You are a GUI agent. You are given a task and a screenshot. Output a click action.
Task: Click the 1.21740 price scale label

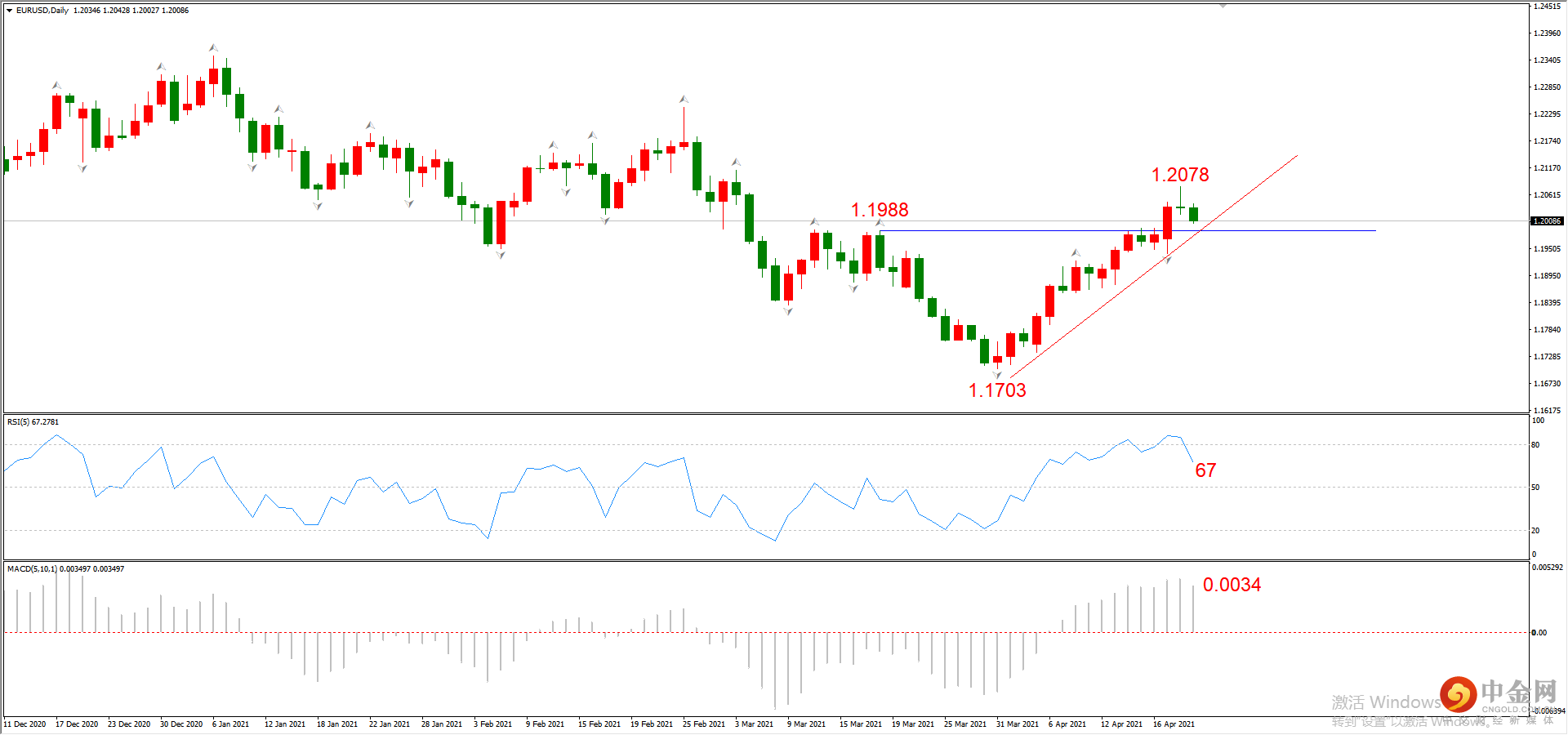point(1547,141)
